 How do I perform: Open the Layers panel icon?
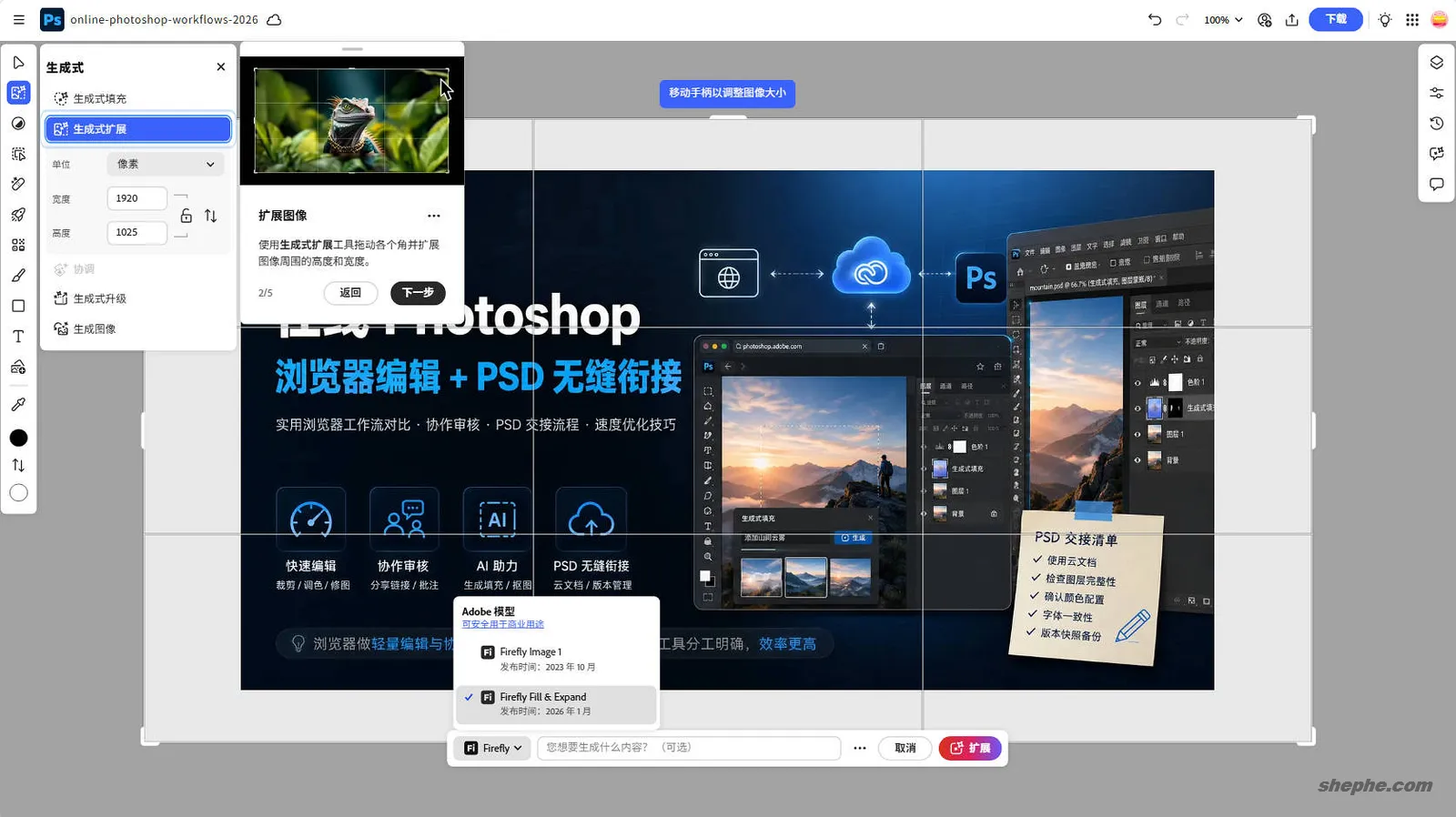point(1436,63)
